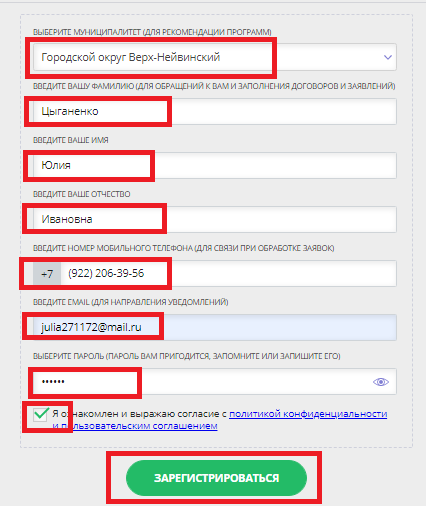The image size is (426, 506).
Task: Open the политикой конфиденциальности link
Action: coord(308,414)
